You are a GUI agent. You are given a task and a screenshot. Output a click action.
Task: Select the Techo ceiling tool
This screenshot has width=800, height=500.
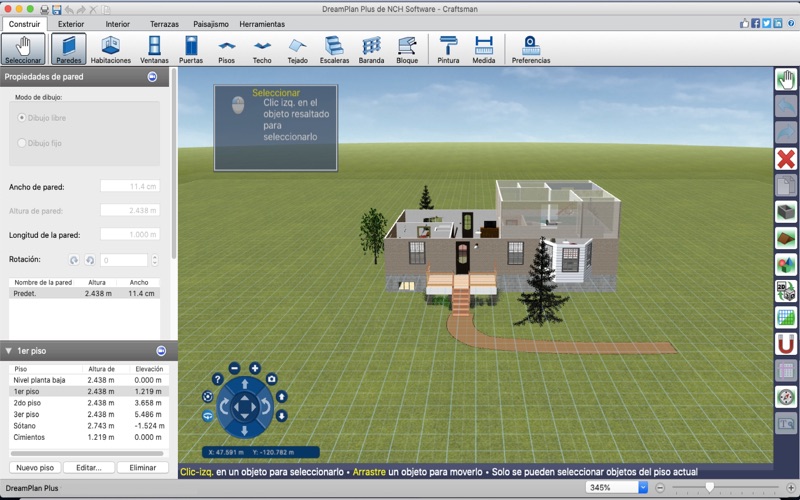262,49
